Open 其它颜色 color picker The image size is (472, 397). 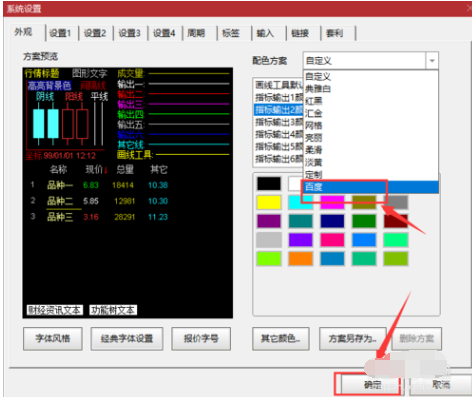[x=281, y=339]
